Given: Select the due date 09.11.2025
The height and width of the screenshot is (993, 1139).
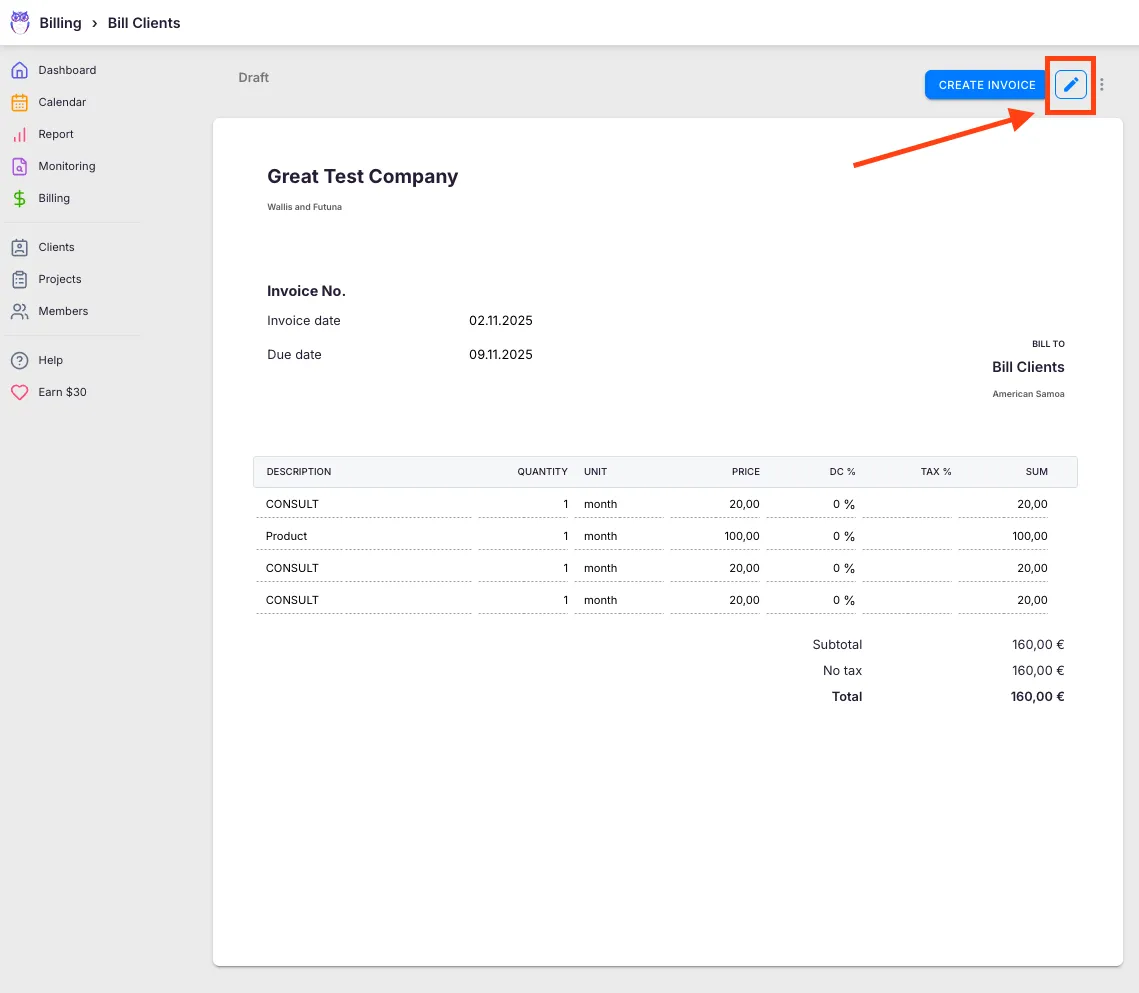Looking at the screenshot, I should 500,355.
